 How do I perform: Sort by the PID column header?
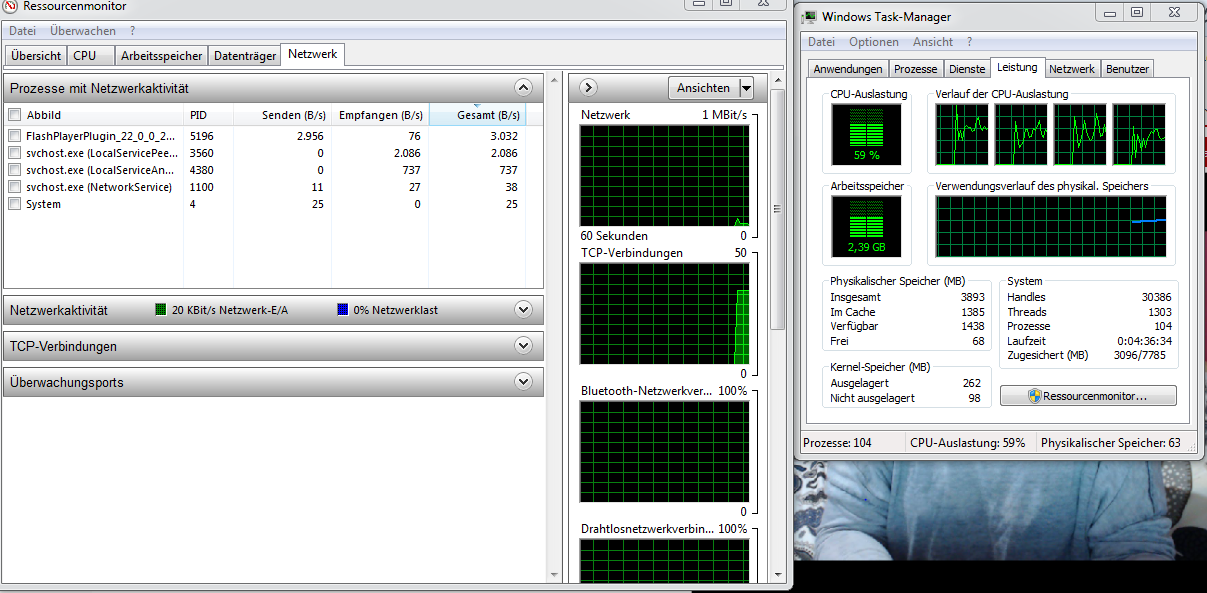(x=208, y=115)
